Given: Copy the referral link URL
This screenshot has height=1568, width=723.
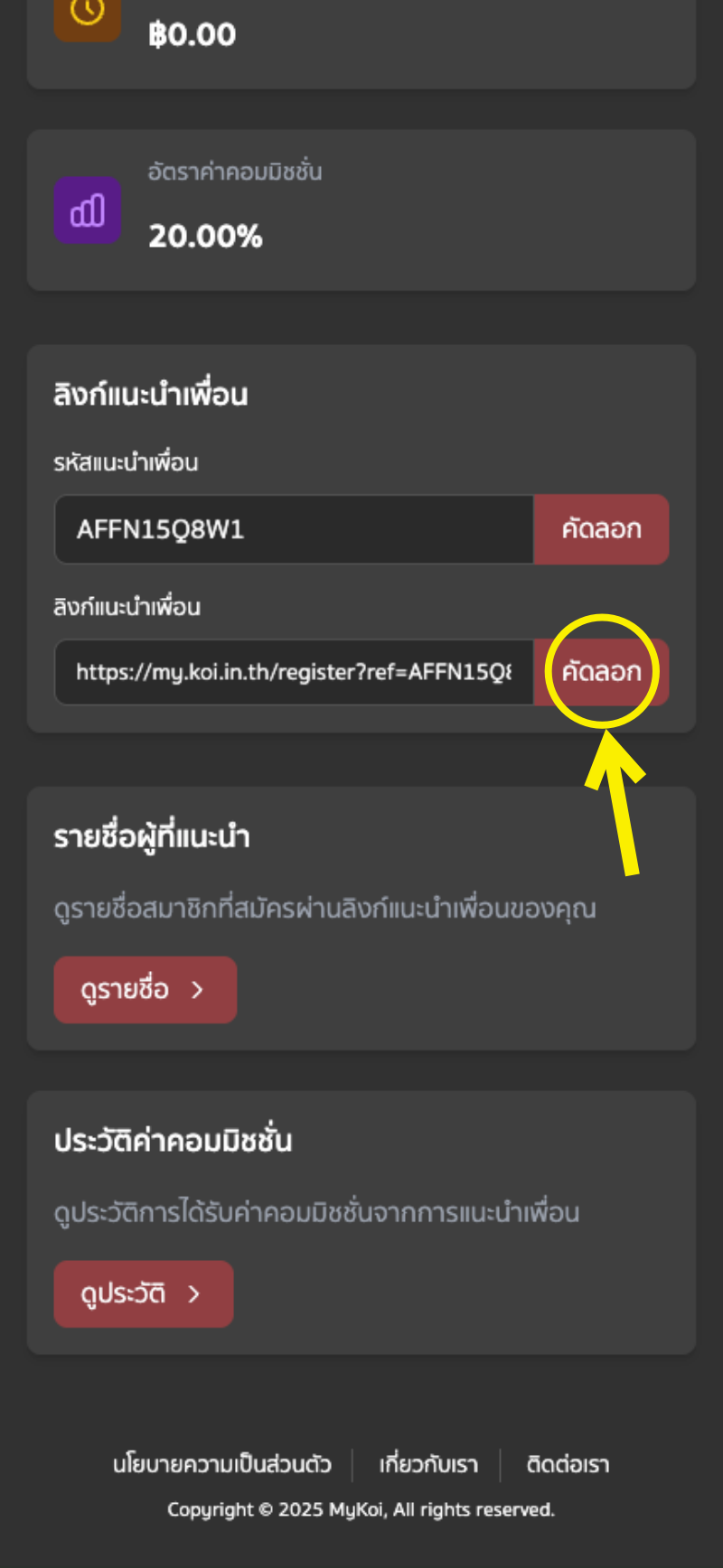Looking at the screenshot, I should pyautogui.click(x=601, y=672).
